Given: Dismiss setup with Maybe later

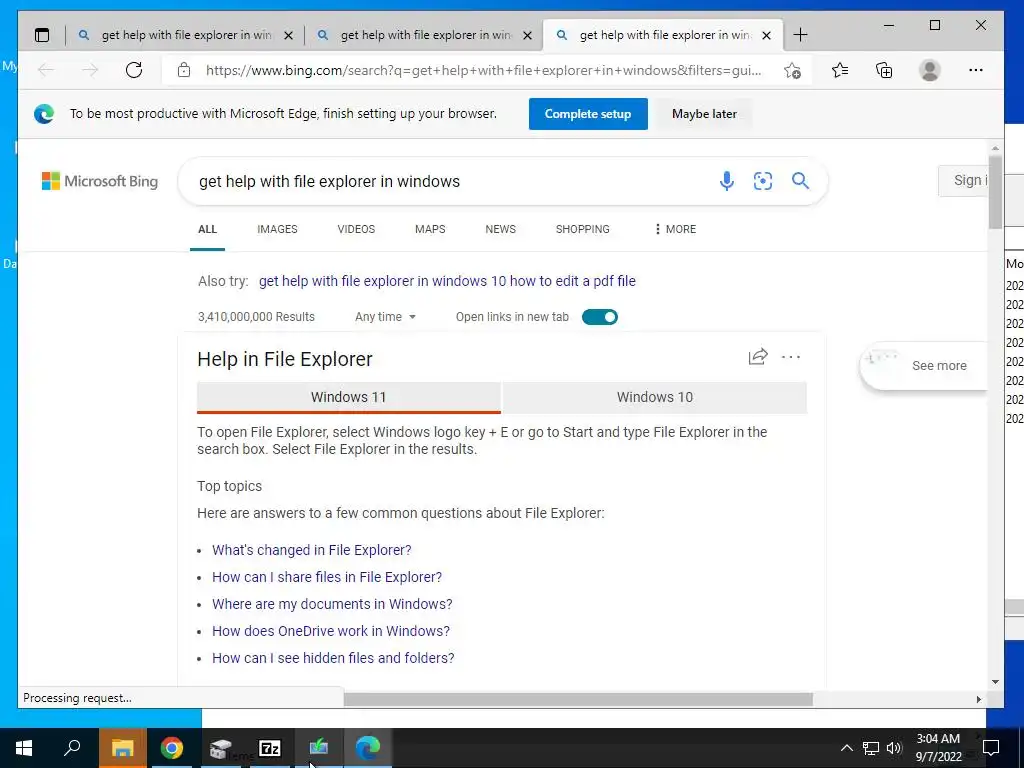Looking at the screenshot, I should [x=704, y=114].
